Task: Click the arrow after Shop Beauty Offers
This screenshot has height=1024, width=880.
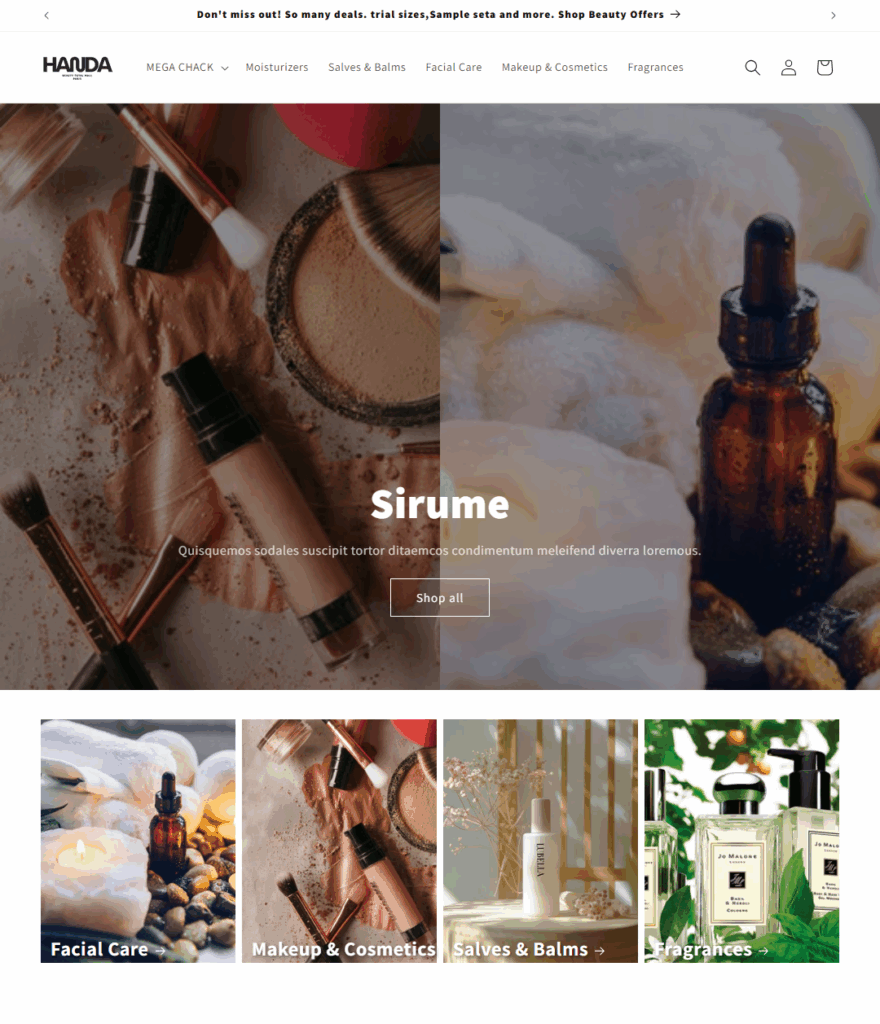Action: (675, 14)
